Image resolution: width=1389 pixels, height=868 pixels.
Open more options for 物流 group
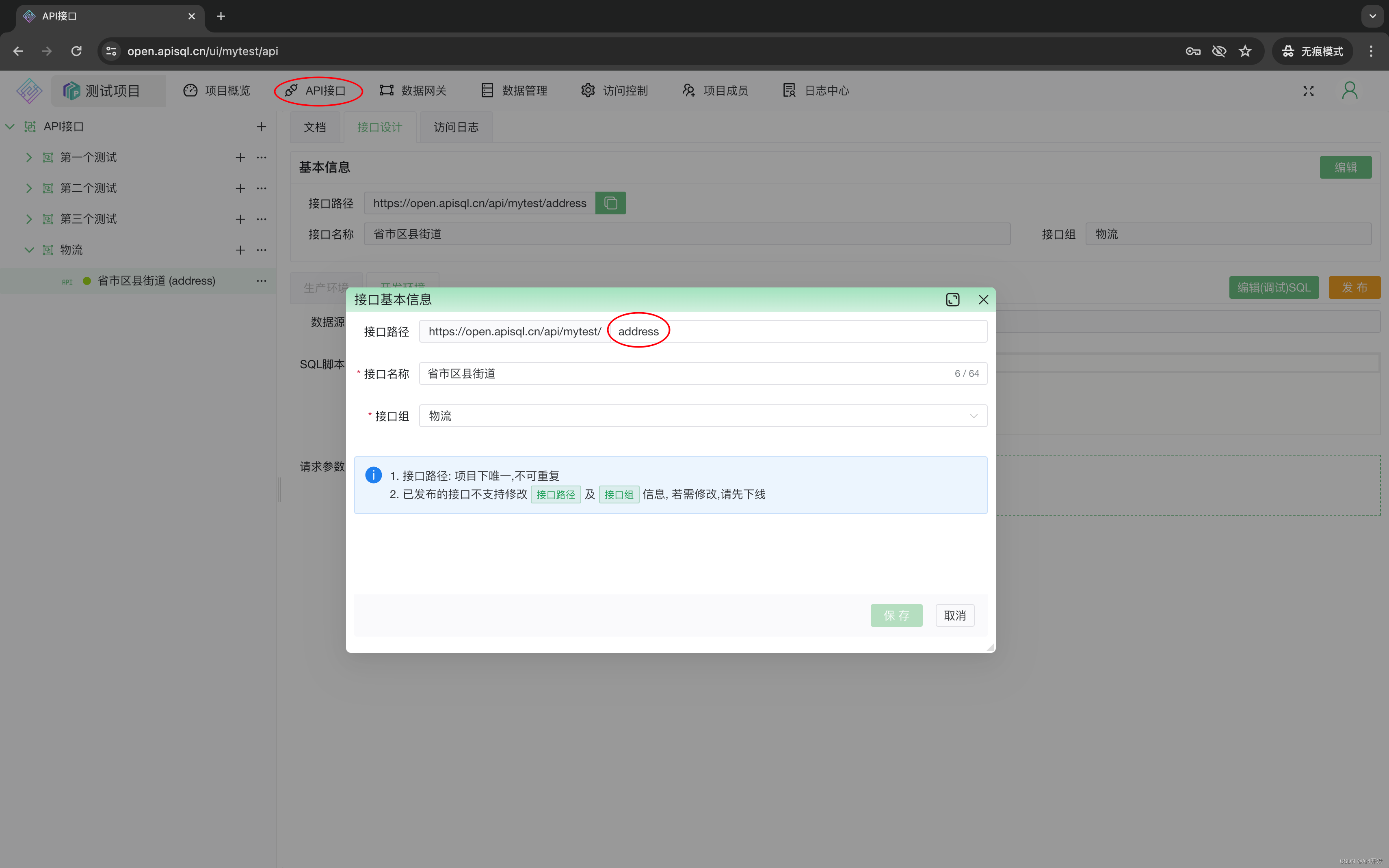point(261,250)
